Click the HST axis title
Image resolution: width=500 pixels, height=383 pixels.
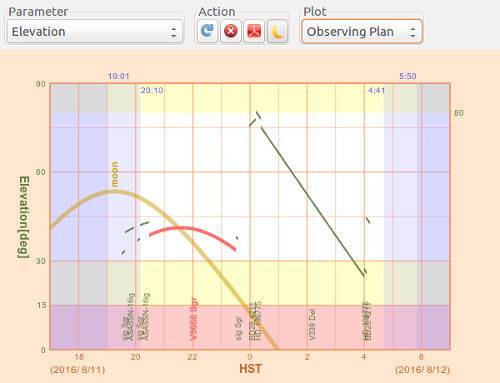[x=250, y=369]
